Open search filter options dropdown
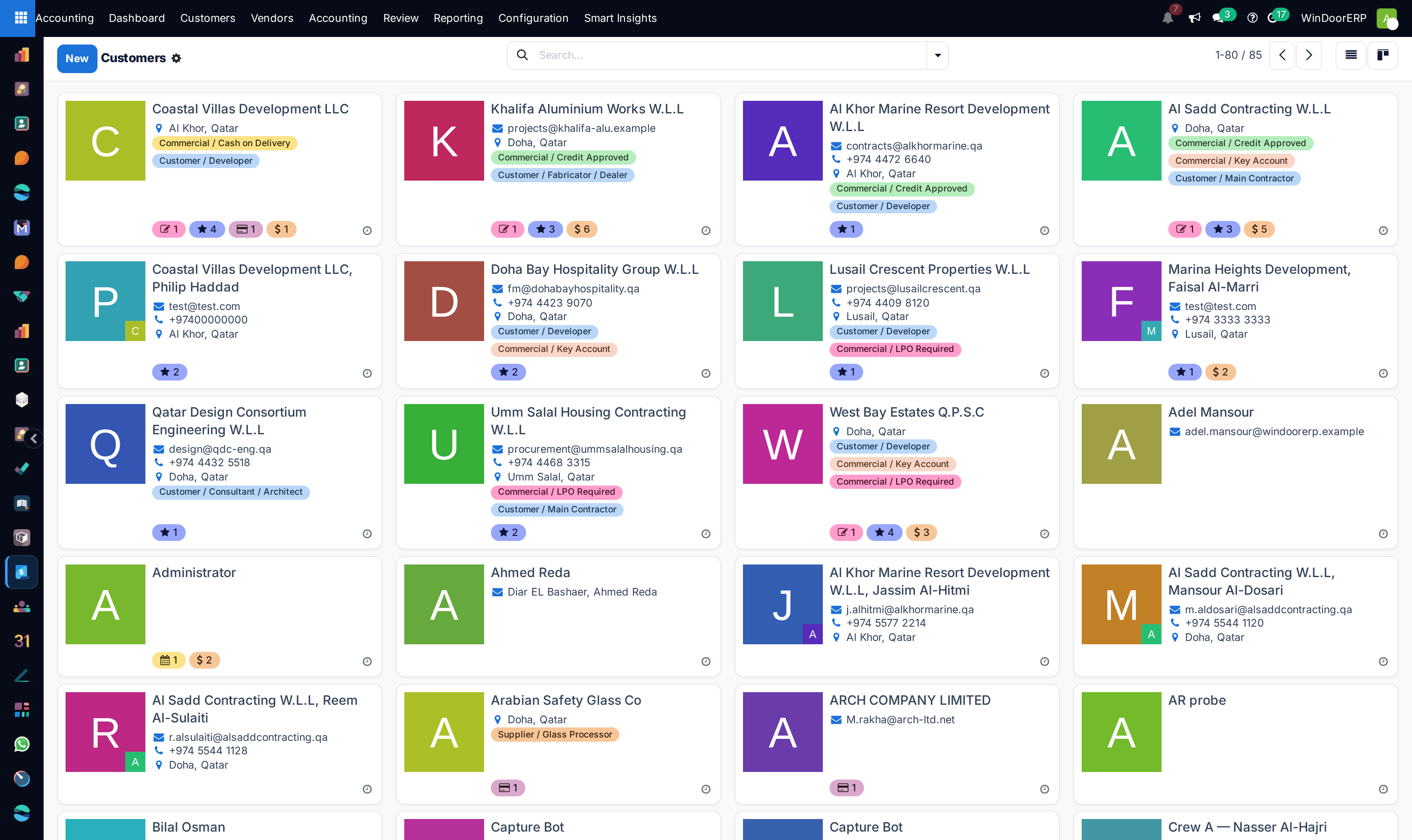 [x=938, y=55]
